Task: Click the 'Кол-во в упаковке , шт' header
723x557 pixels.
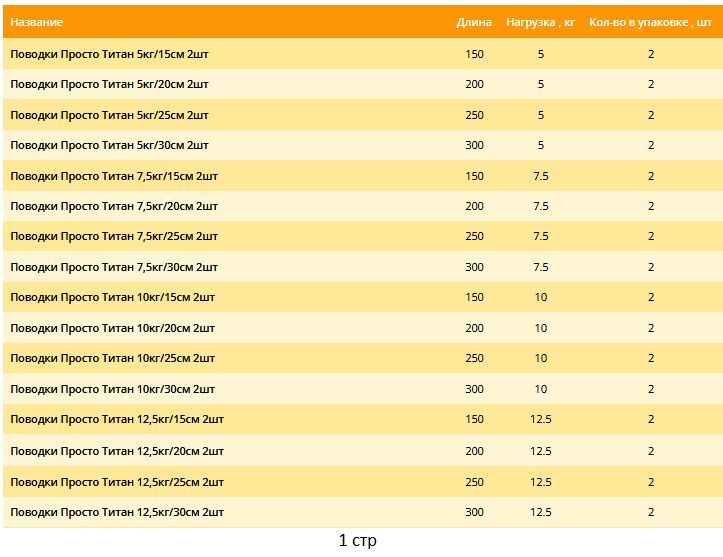Action: pyautogui.click(x=651, y=22)
